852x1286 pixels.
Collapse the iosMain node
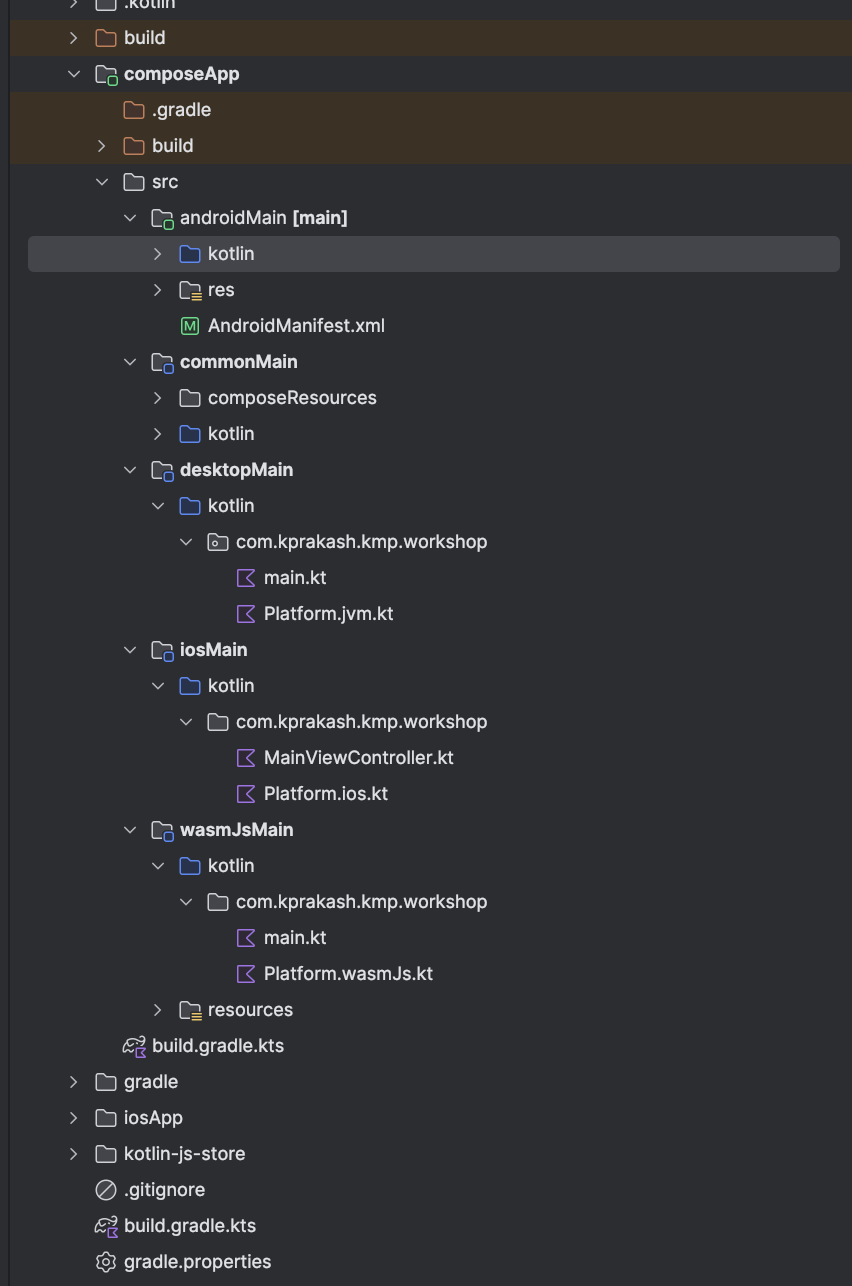[130, 650]
